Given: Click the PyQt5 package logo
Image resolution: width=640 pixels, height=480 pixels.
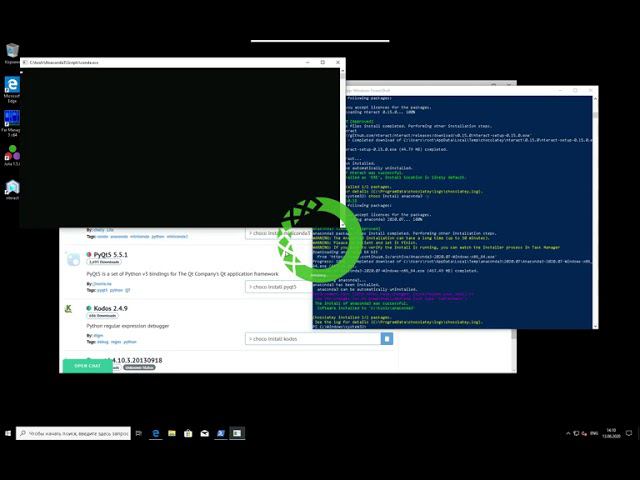Looking at the screenshot, I should click(73, 259).
